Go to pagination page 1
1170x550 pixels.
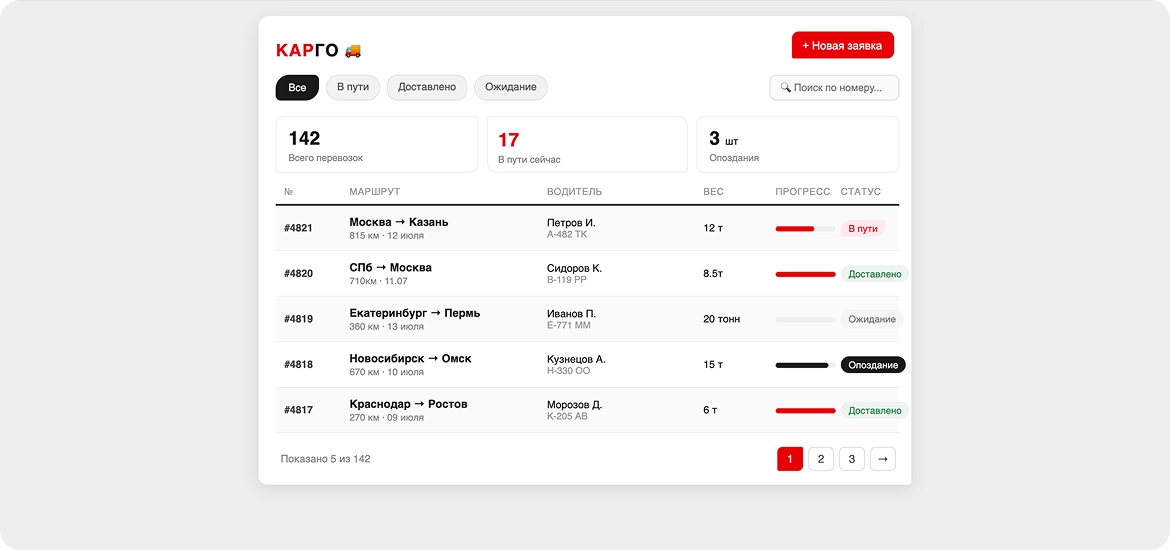coord(790,459)
